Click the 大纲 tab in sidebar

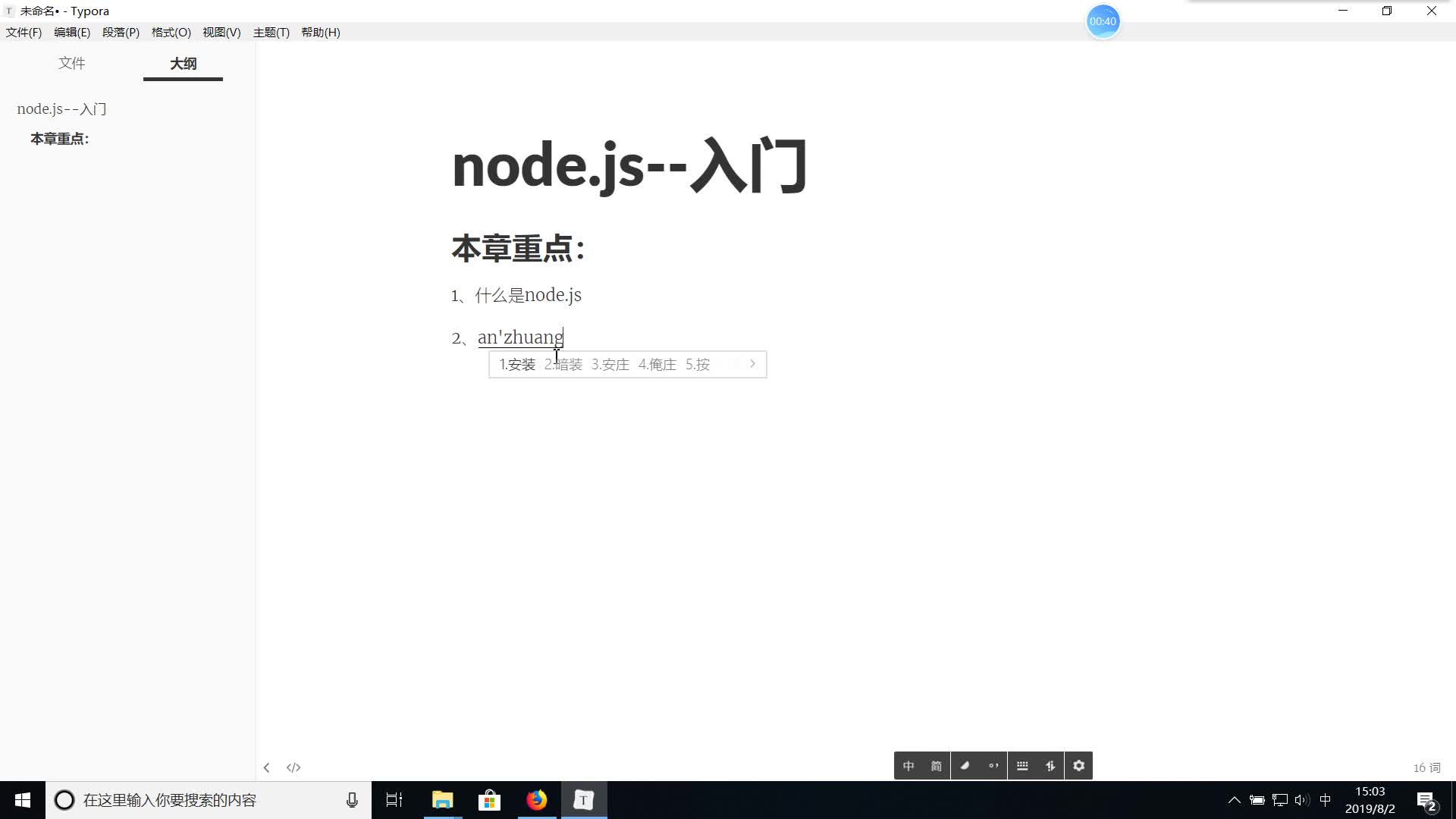click(183, 63)
